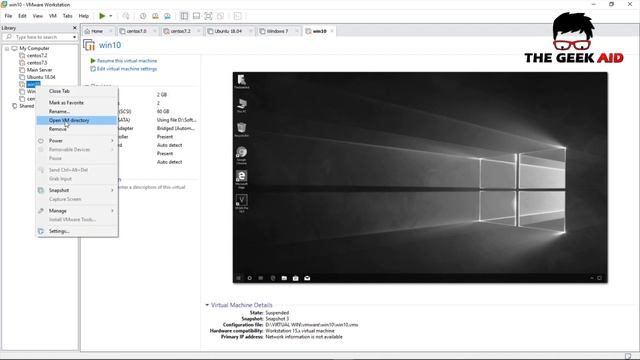Click the win10 VM screen preview thumbnail
This screenshot has width=640, height=360.
(420, 178)
